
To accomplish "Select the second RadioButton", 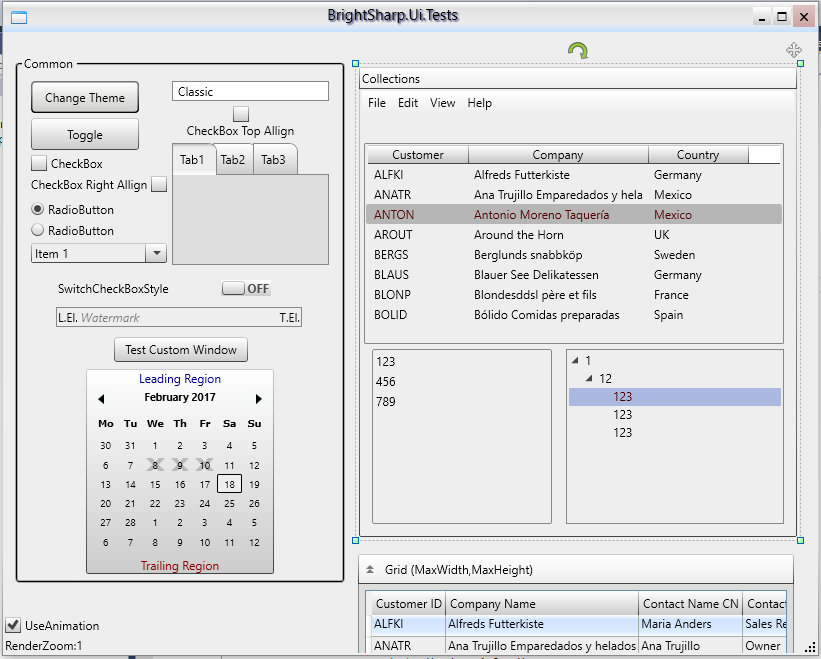I will [38, 230].
